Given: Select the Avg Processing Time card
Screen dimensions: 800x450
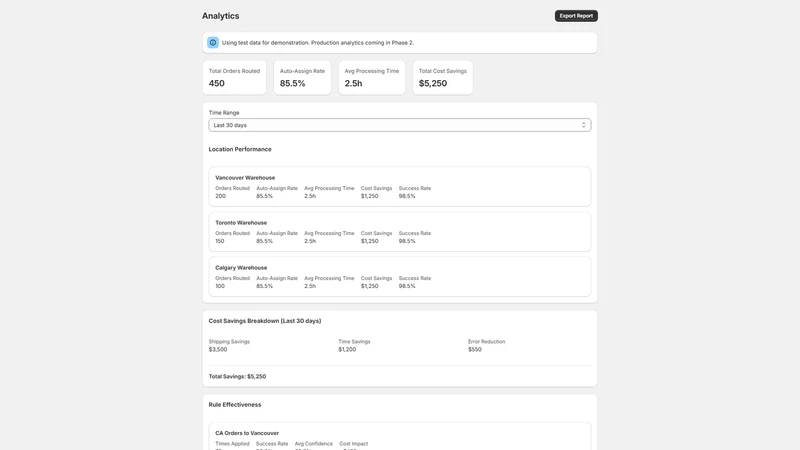Looking at the screenshot, I should [371, 78].
